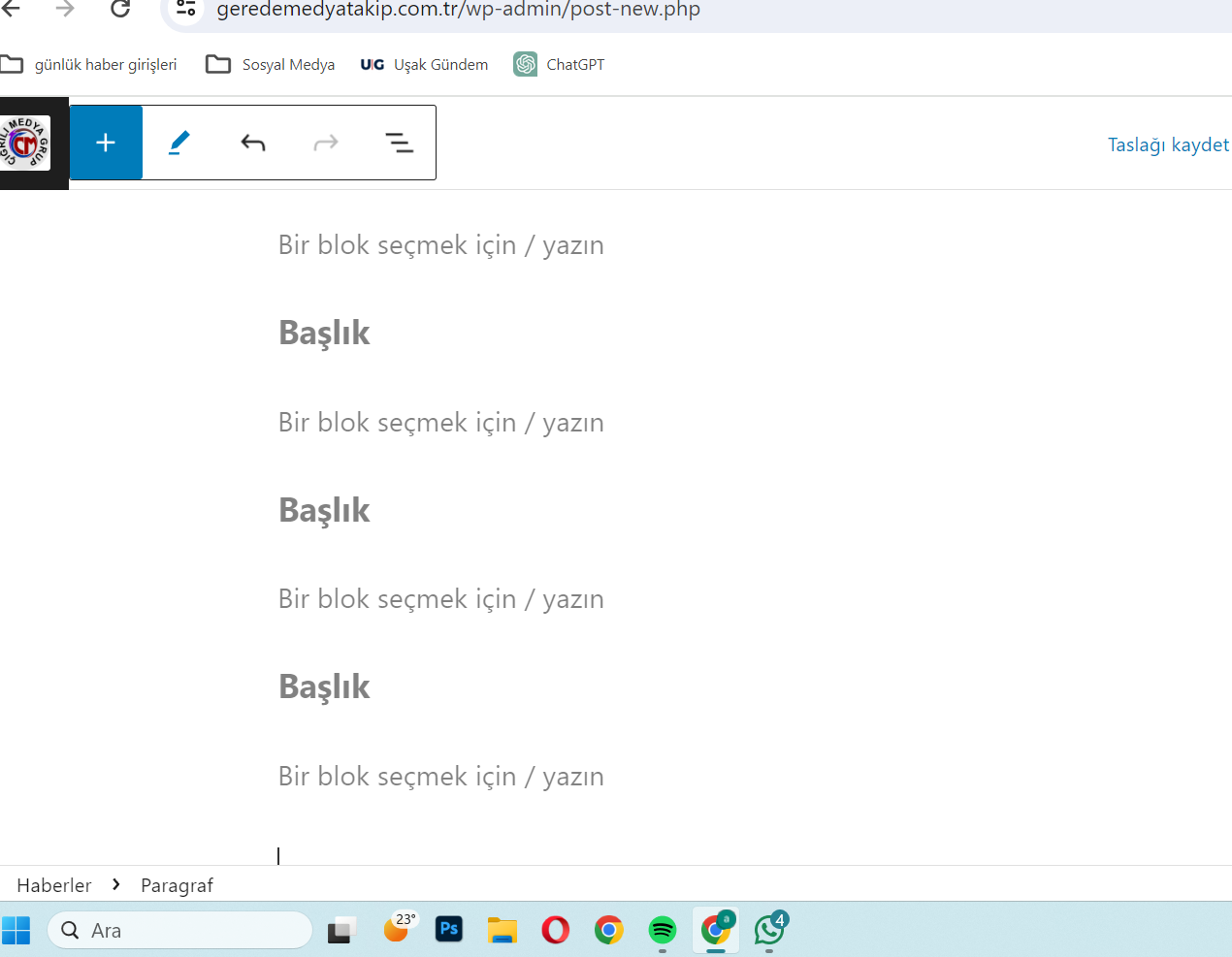Click the browser forward arrow

65,10
